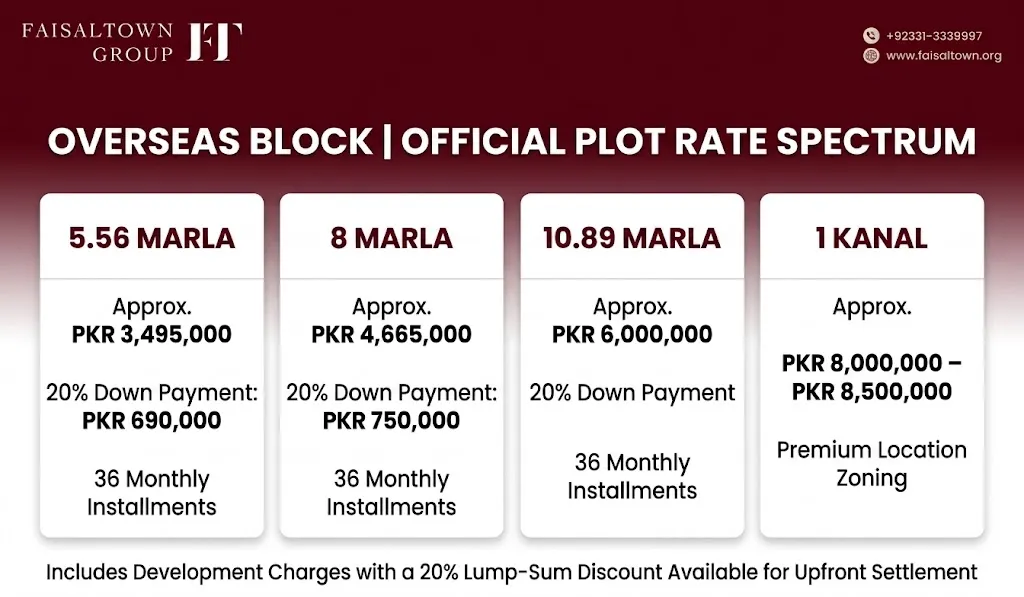The image size is (1024, 597).
Task: Select the 10.89 MARLA card header
Action: pyautogui.click(x=632, y=238)
